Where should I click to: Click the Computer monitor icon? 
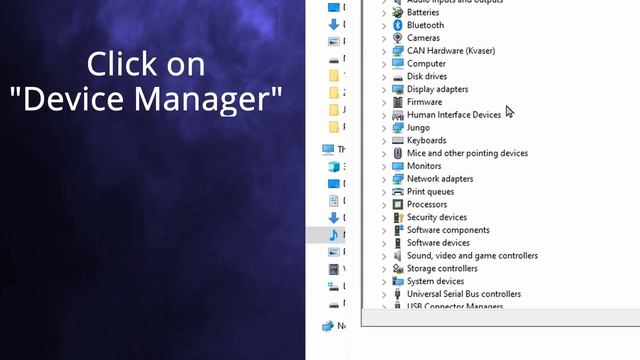(398, 64)
